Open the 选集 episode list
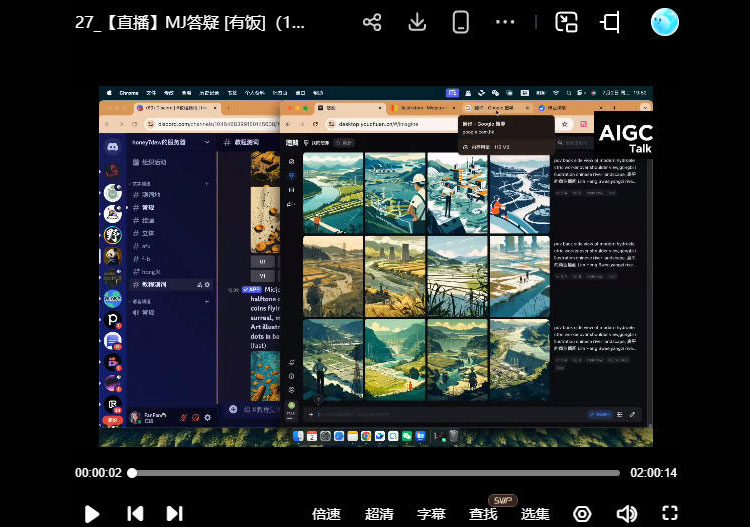This screenshot has height=527, width=750. [x=535, y=514]
